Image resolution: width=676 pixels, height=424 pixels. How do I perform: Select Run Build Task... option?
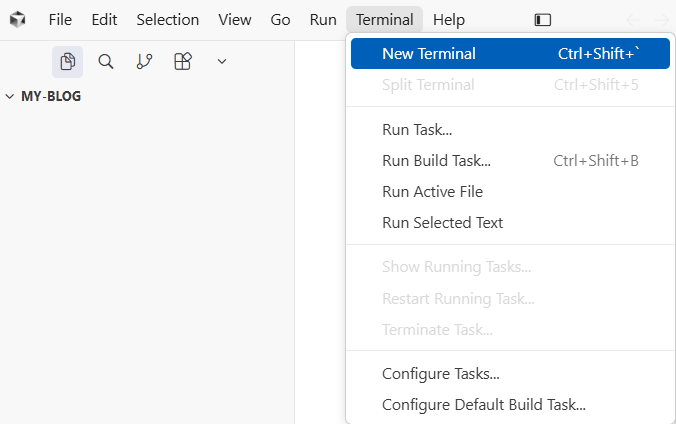pos(436,161)
